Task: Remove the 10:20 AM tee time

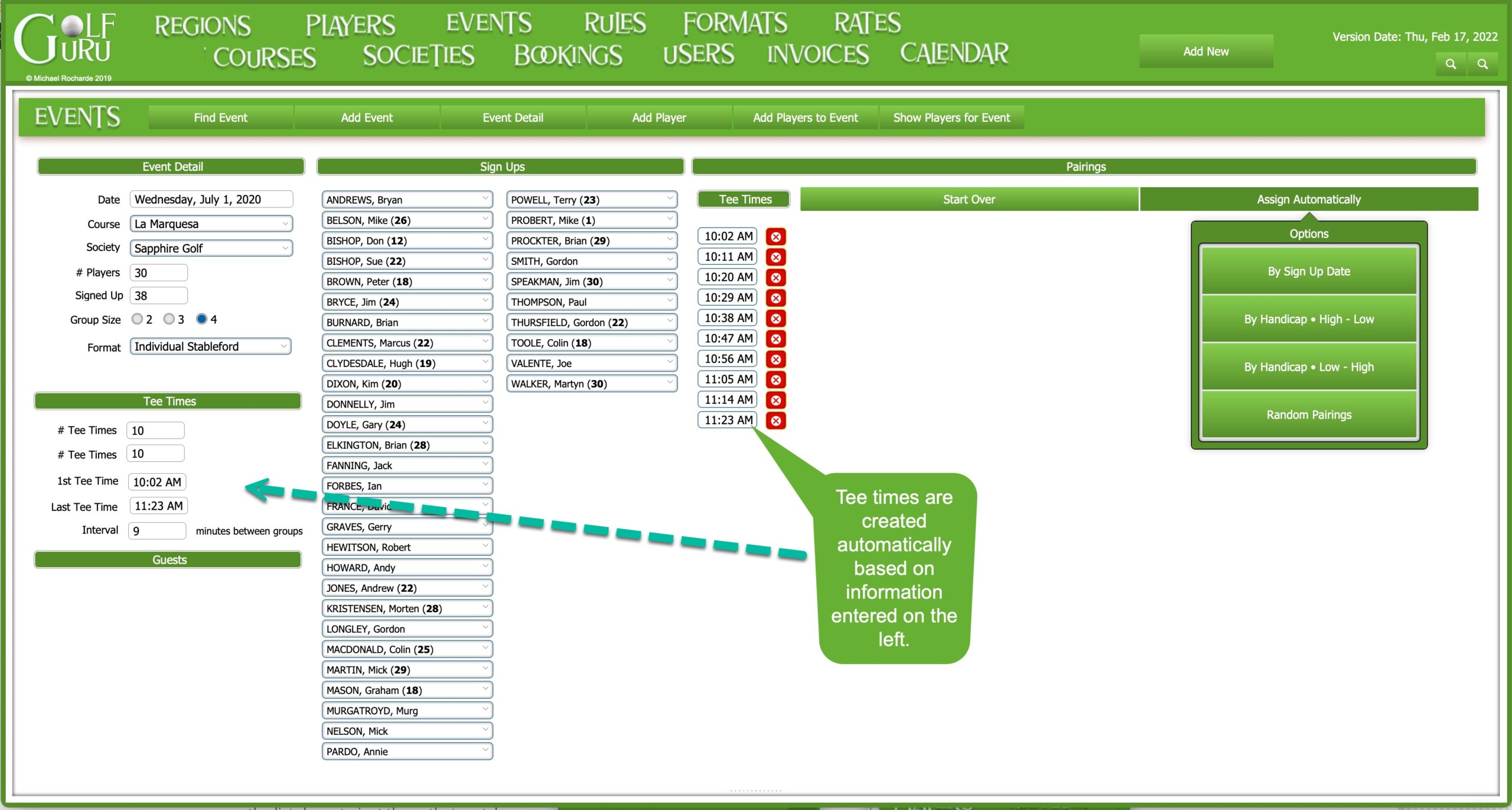Action: pos(775,278)
